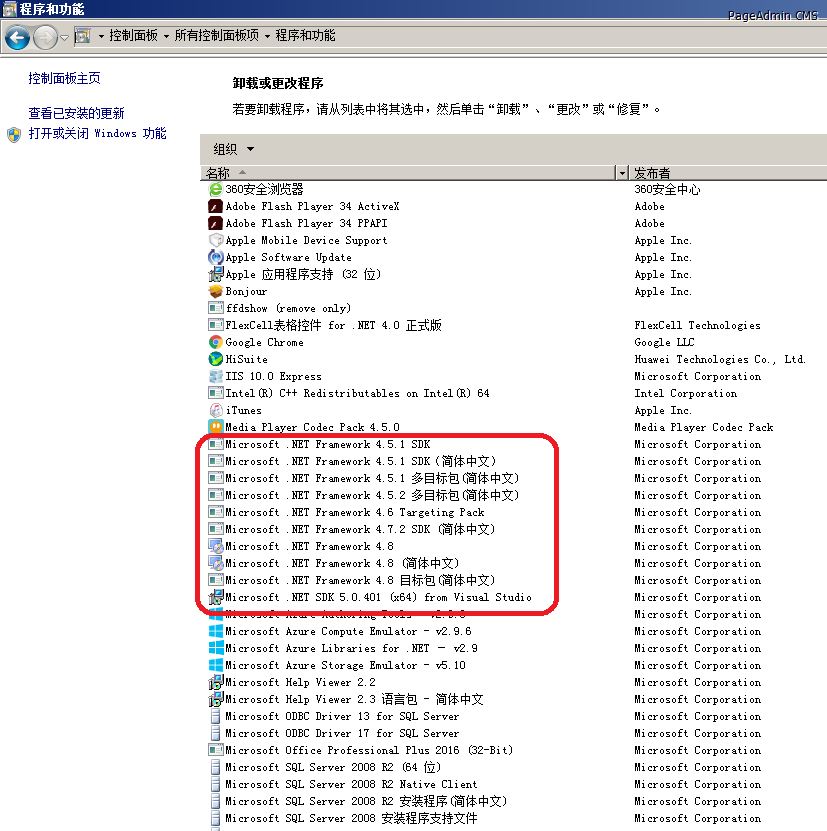Click publisher Intel Corporation cell
Screen dimensions: 827x831
point(685,393)
